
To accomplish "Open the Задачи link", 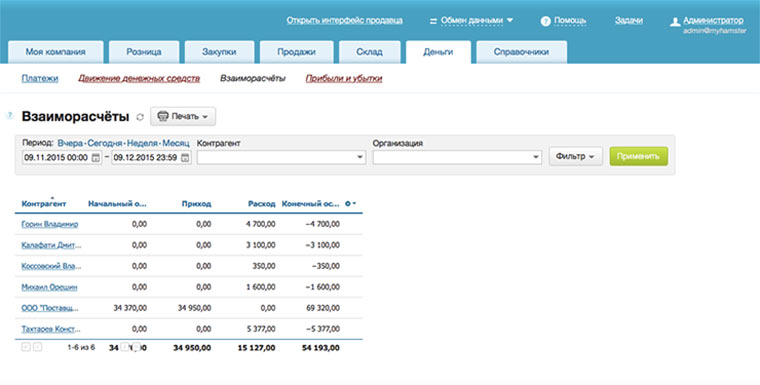I will click(x=629, y=20).
